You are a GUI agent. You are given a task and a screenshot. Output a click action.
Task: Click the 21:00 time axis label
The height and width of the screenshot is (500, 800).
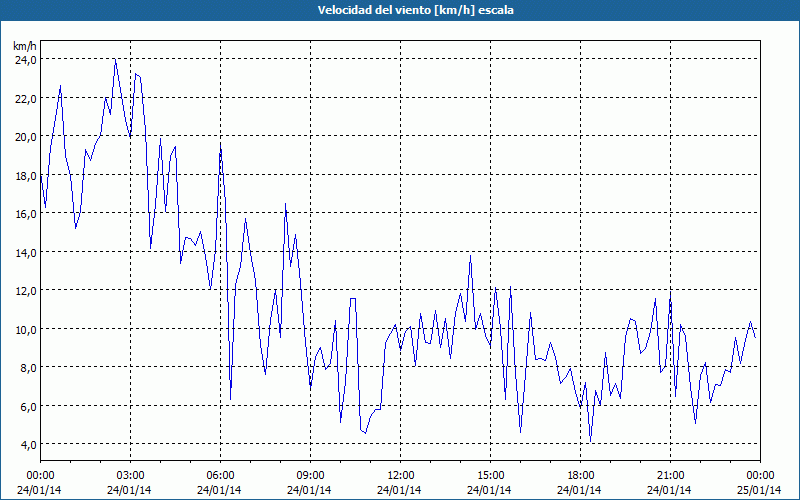670,476
